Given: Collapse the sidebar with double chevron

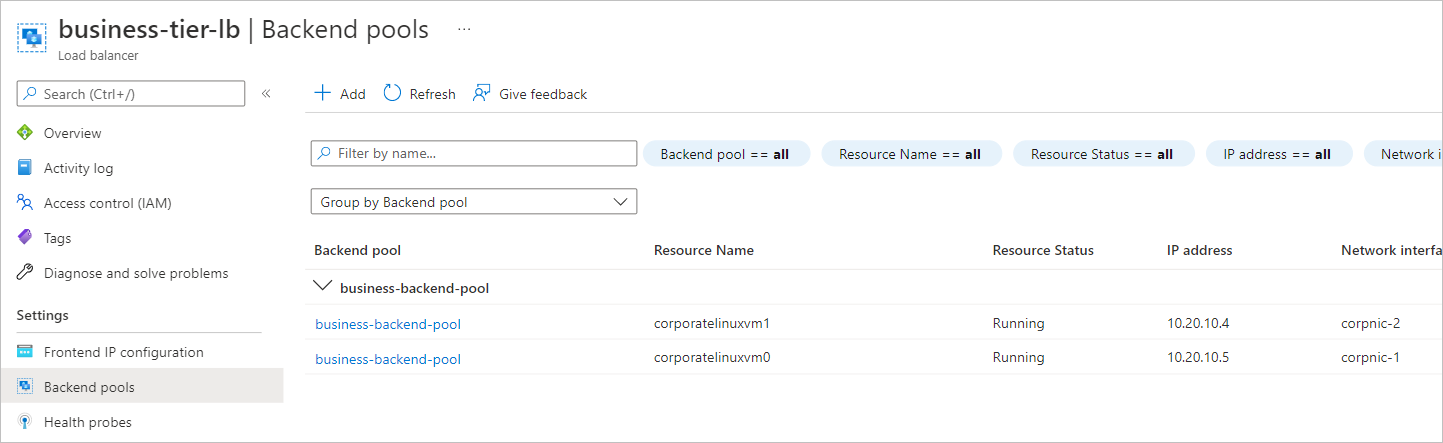Looking at the screenshot, I should 266,94.
